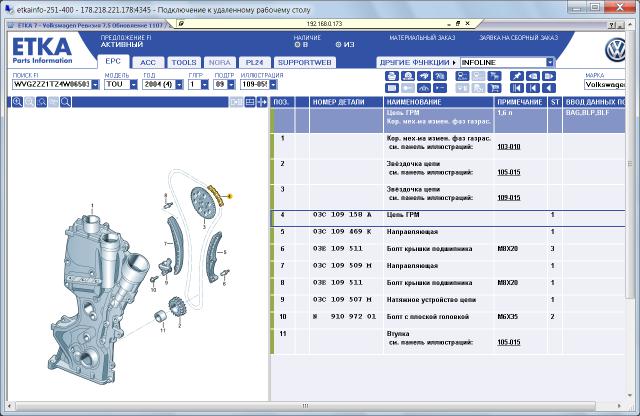Open the Марка Volkswagen dropdown
640x416 pixels.
pos(604,85)
